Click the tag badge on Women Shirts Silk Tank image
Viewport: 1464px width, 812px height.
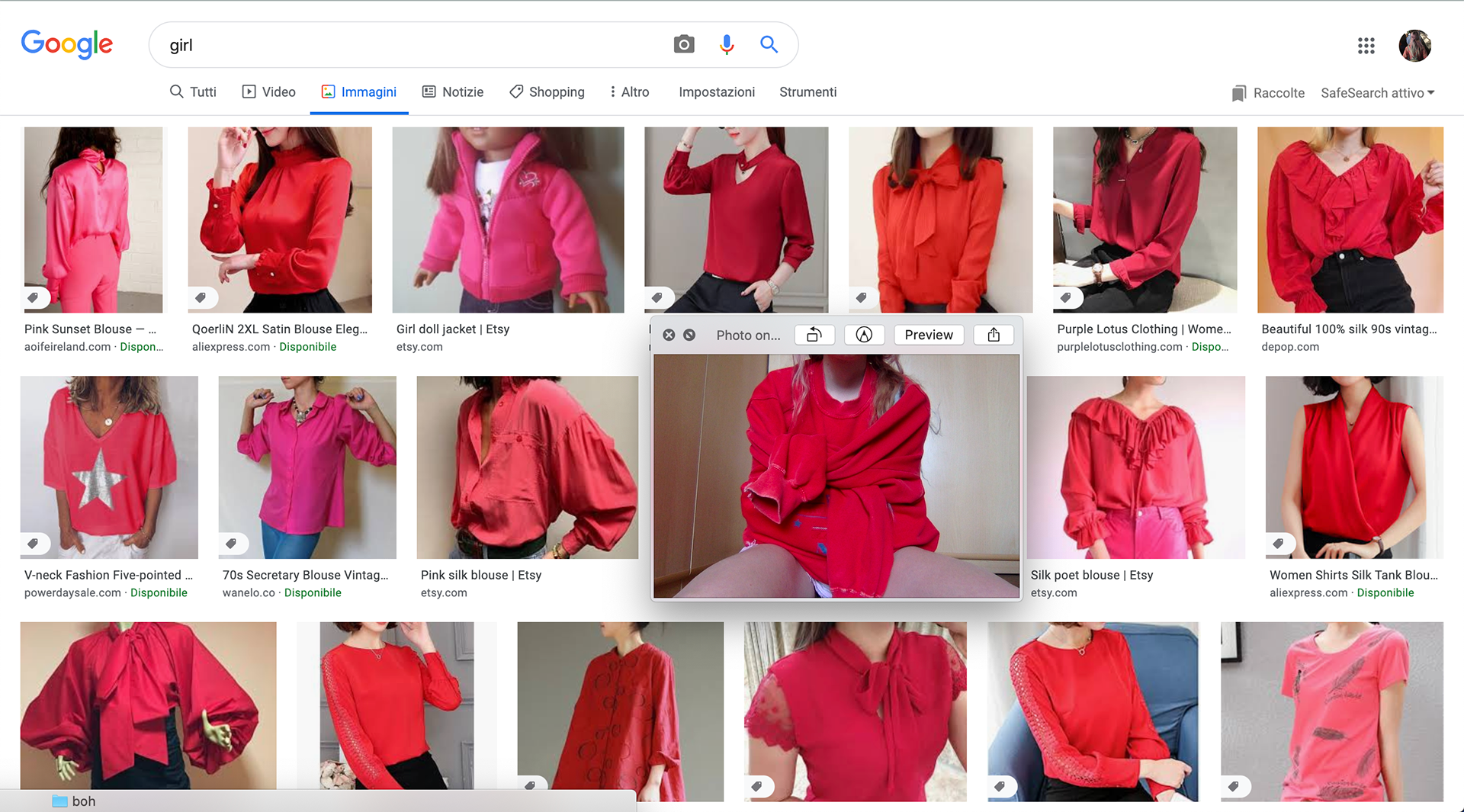click(1279, 544)
